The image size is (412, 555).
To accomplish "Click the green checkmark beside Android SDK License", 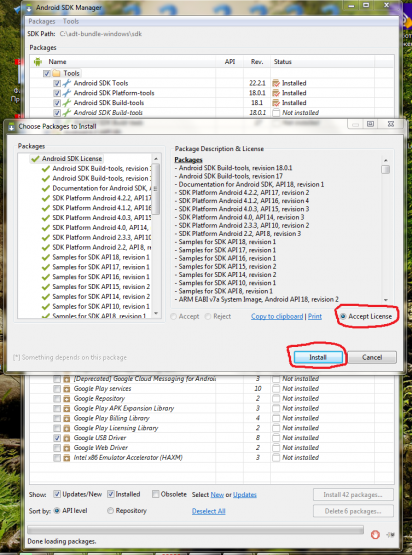I will (x=35, y=159).
